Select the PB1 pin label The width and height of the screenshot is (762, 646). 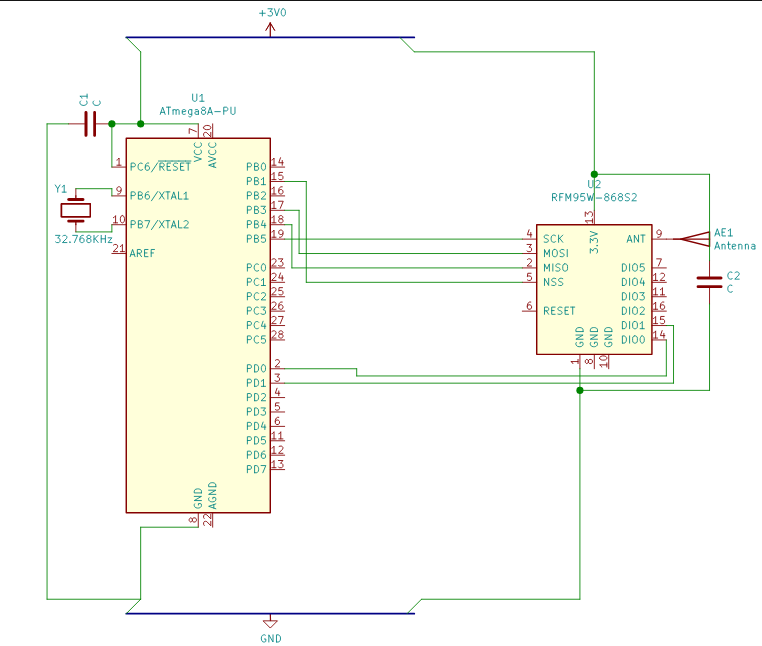click(x=256, y=181)
